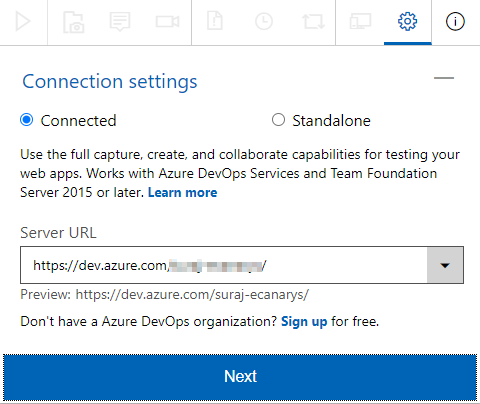Open the device browser icon
The image size is (480, 404).
[x=360, y=21]
